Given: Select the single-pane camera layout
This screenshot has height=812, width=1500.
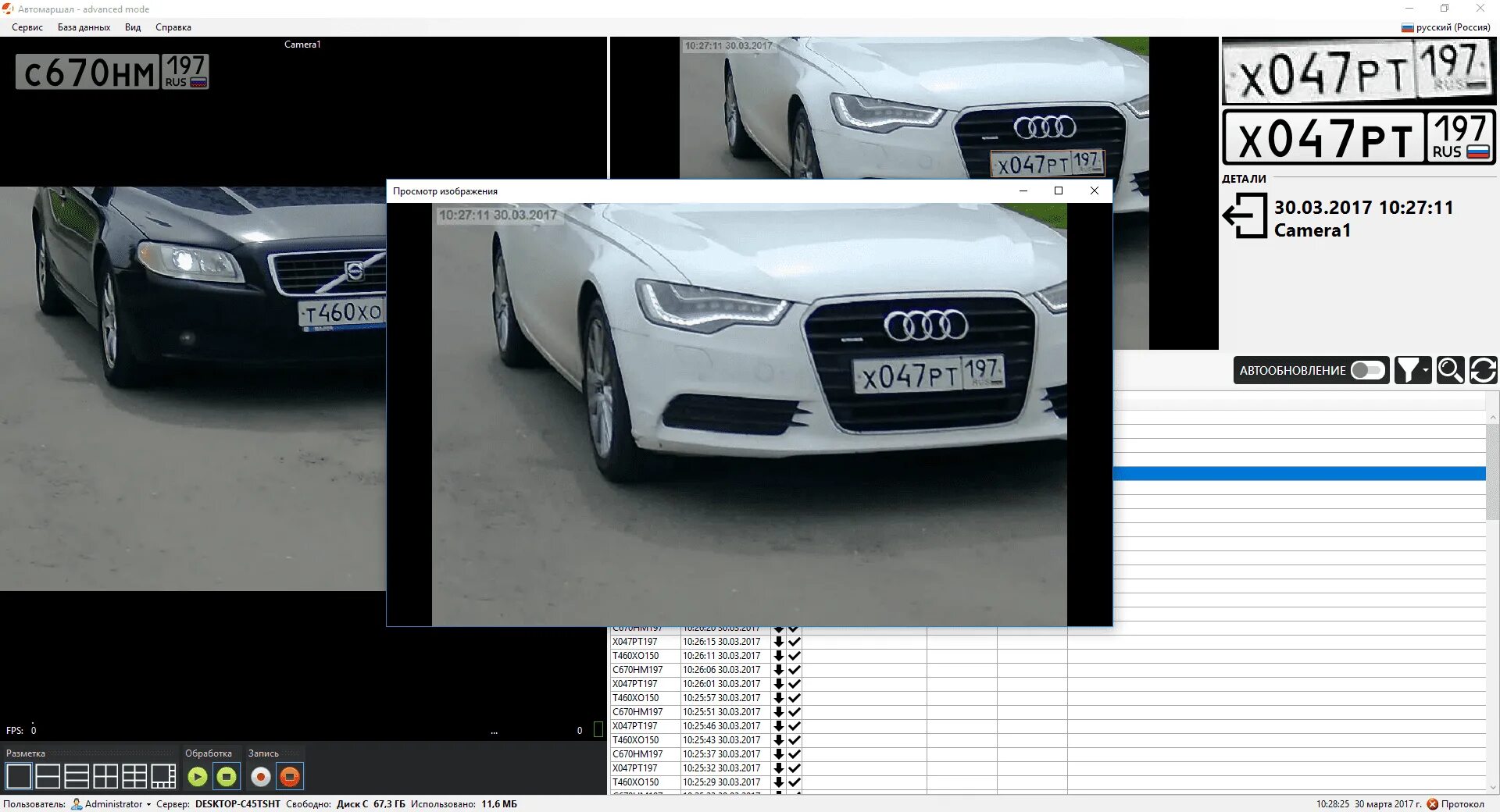Looking at the screenshot, I should tap(19, 776).
